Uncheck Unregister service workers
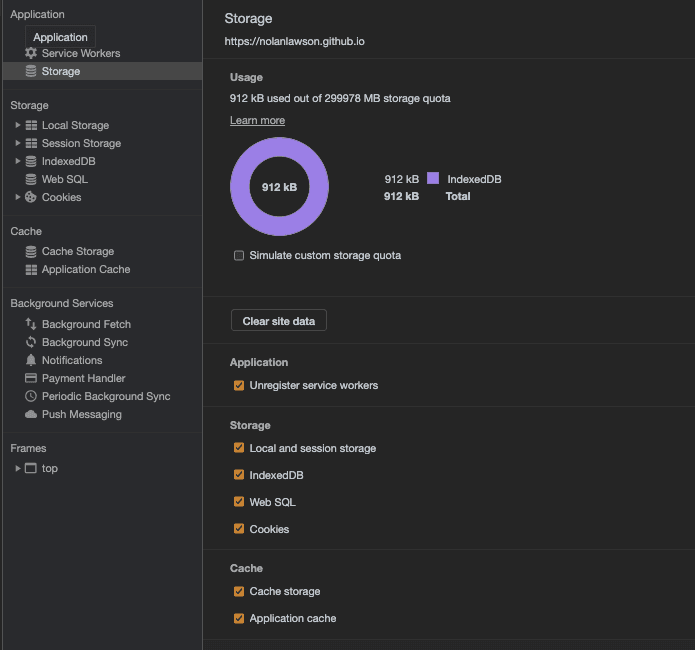The width and height of the screenshot is (695, 650). point(239,385)
